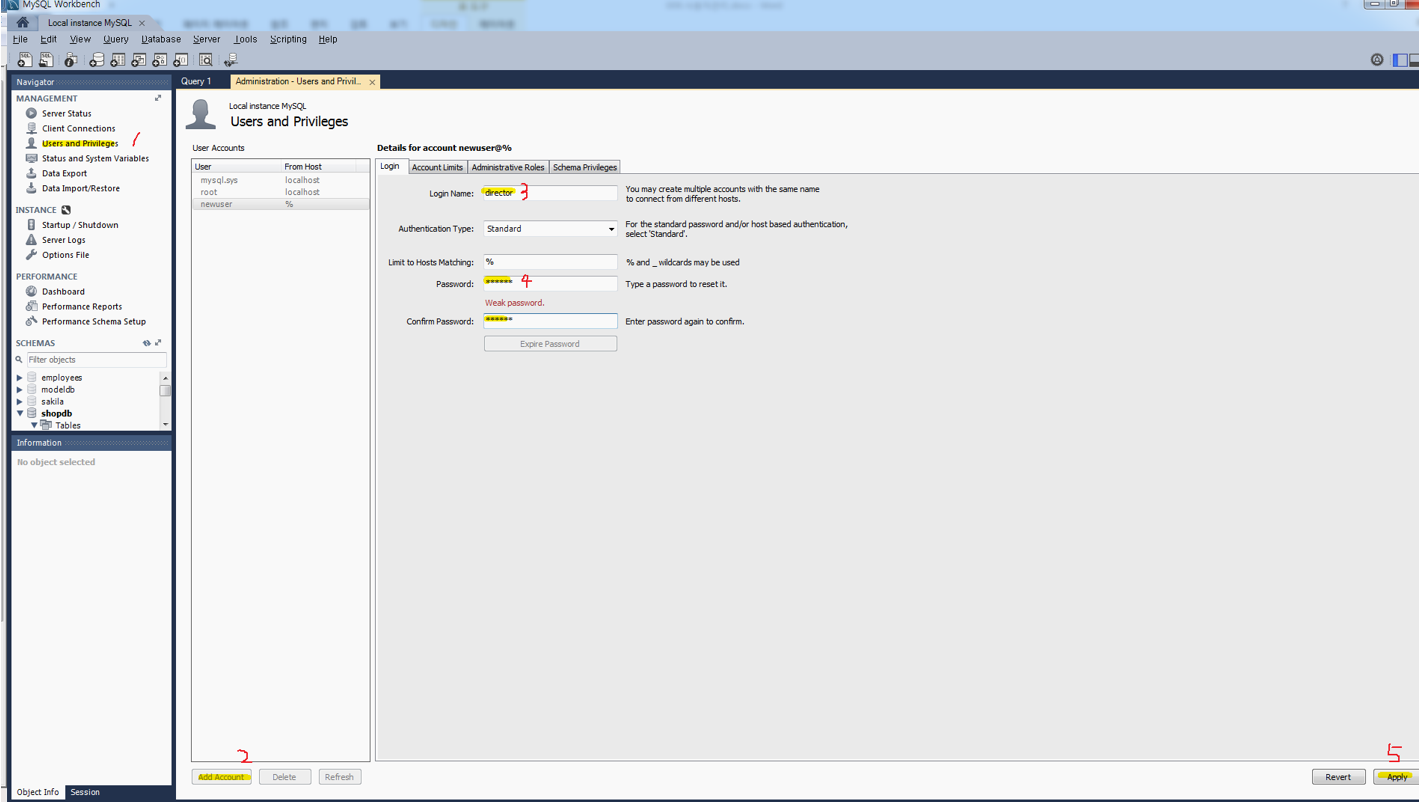The image size is (1419, 802).
Task: Open Users and Privileges in Navigator
Action: [79, 143]
